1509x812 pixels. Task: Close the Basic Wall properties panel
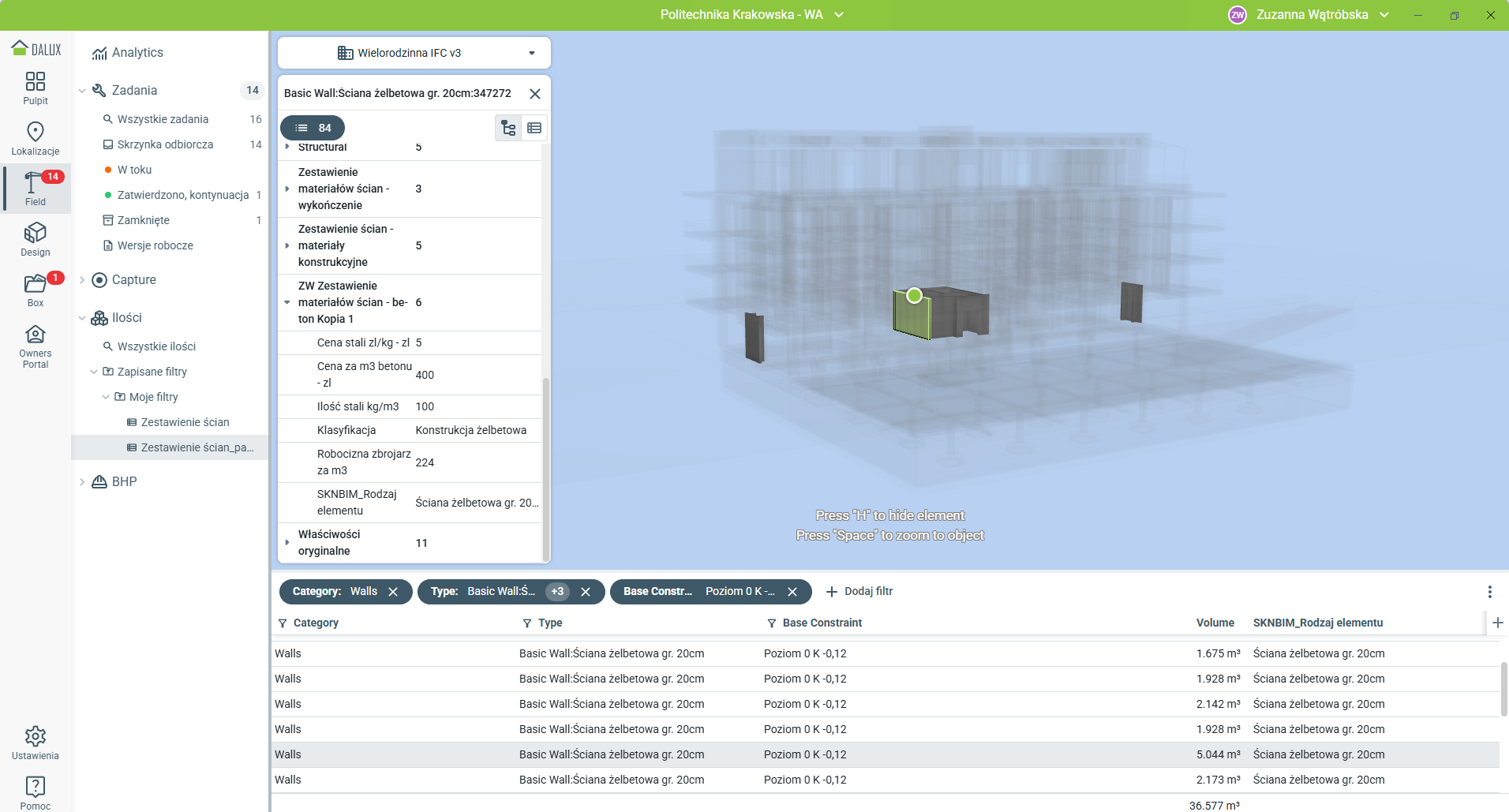535,94
